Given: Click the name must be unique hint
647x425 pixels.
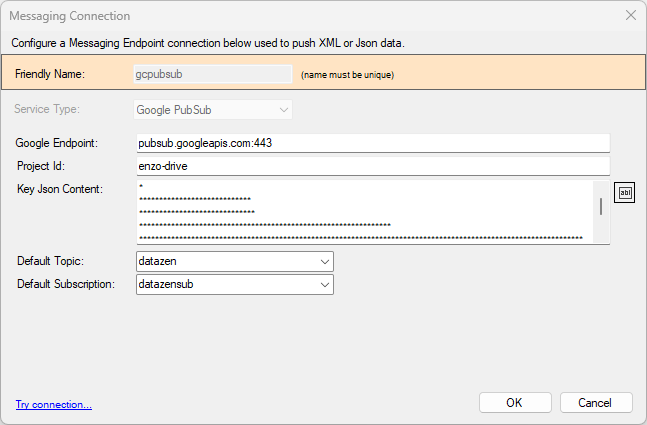Looking at the screenshot, I should 347,75.
